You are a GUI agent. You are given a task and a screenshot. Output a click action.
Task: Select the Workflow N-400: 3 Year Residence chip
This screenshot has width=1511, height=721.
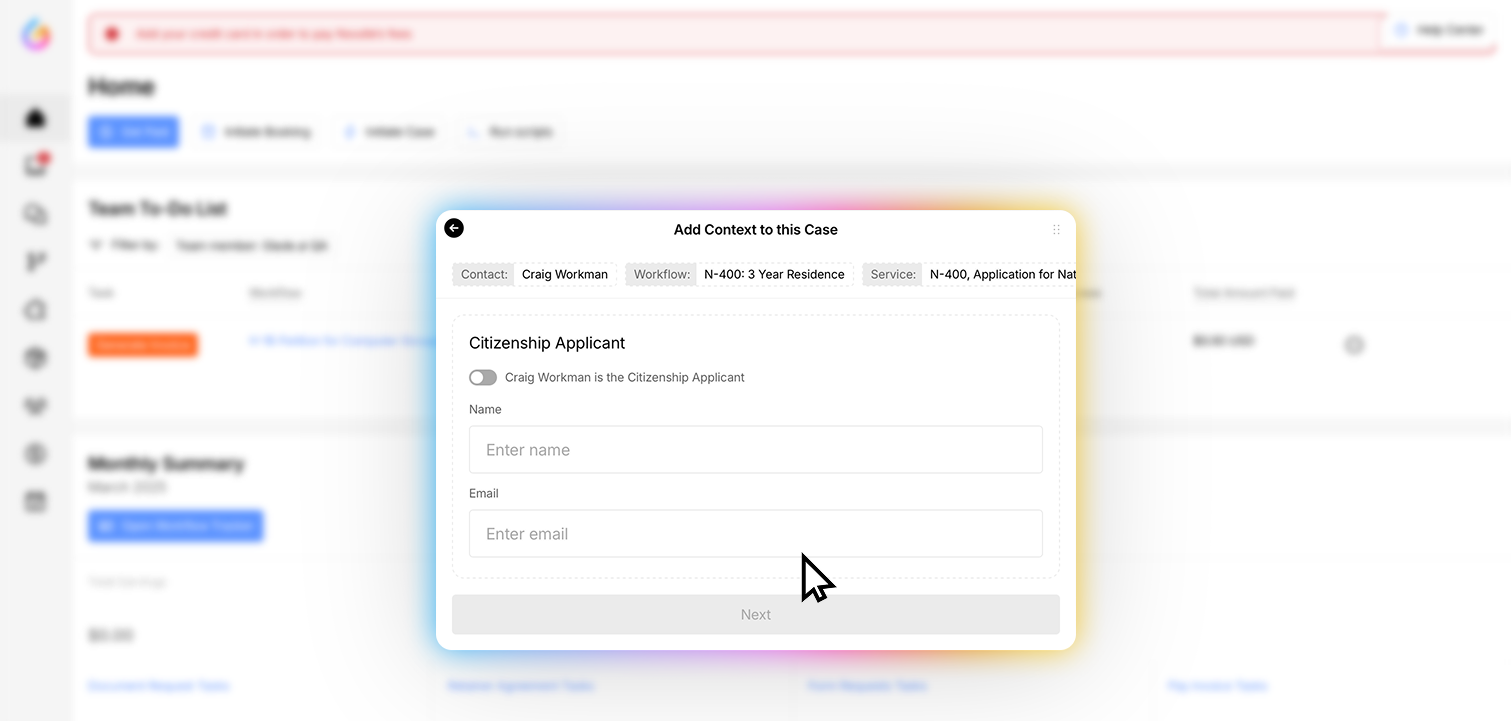click(x=740, y=274)
